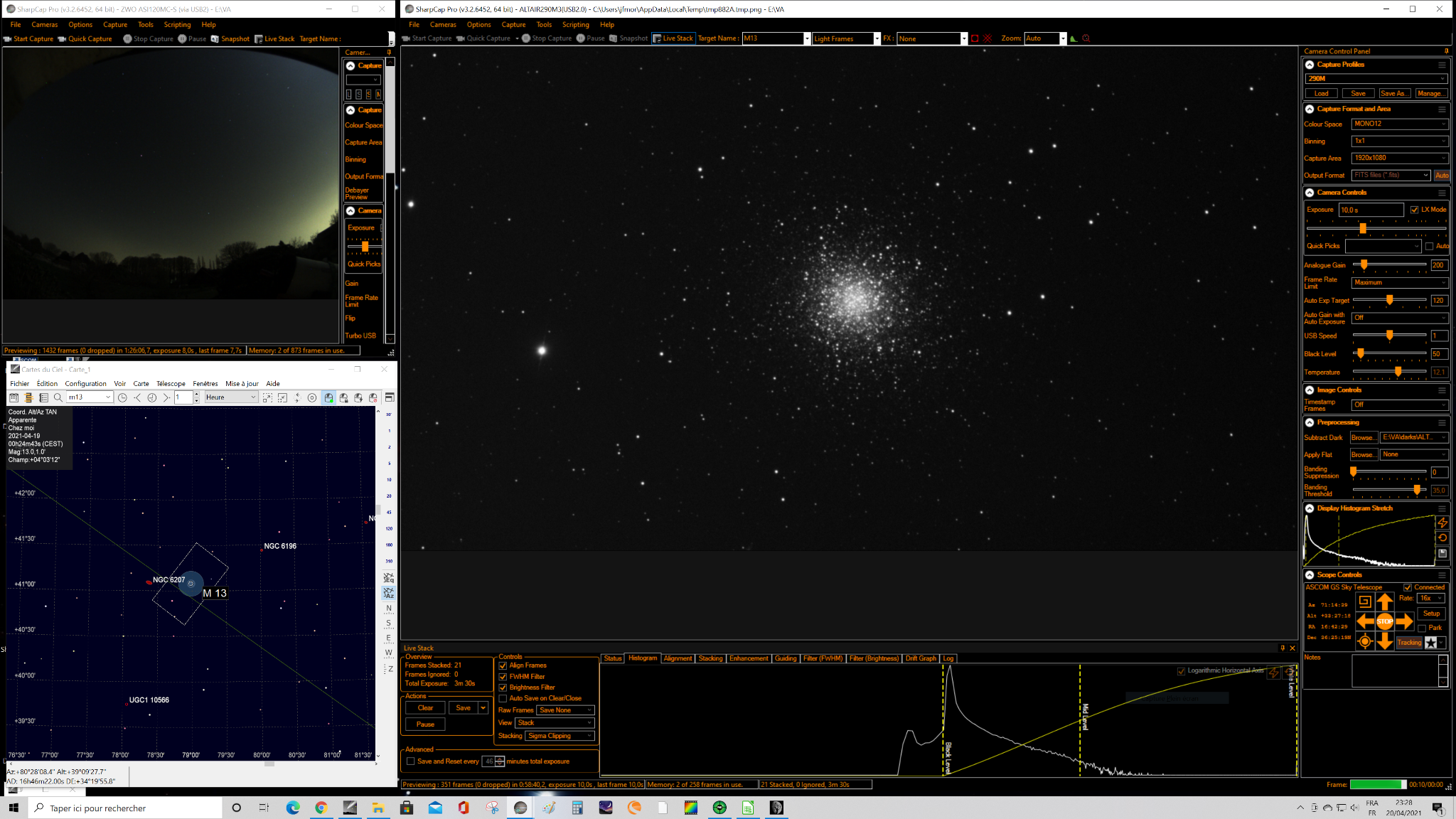Open the Cameras menu in the ZWO window
Image resolution: width=1456 pixels, height=819 pixels.
tap(44, 24)
